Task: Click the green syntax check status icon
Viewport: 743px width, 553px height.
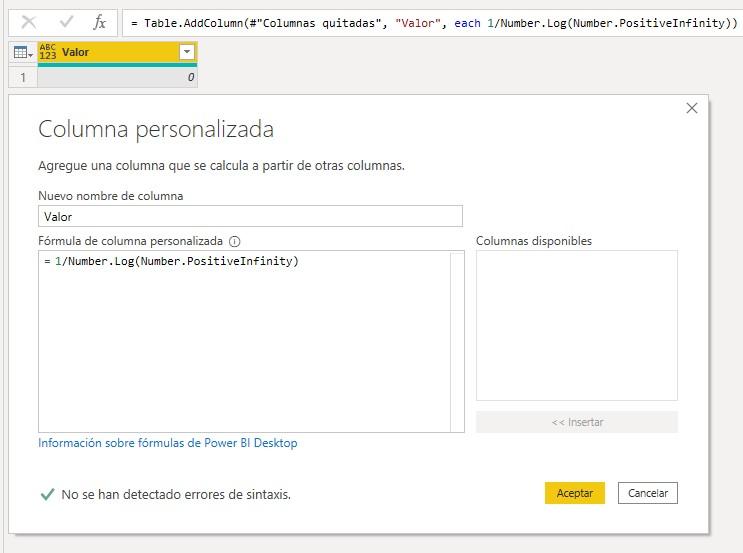Action: point(46,494)
